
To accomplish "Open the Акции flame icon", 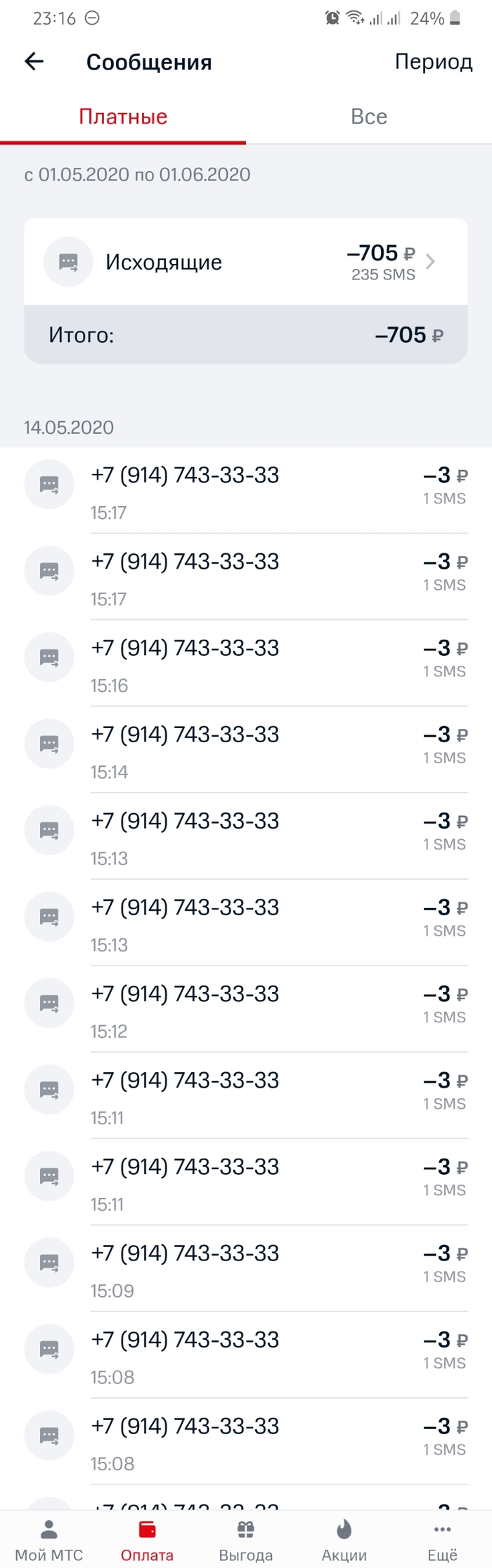I will tap(344, 1529).
